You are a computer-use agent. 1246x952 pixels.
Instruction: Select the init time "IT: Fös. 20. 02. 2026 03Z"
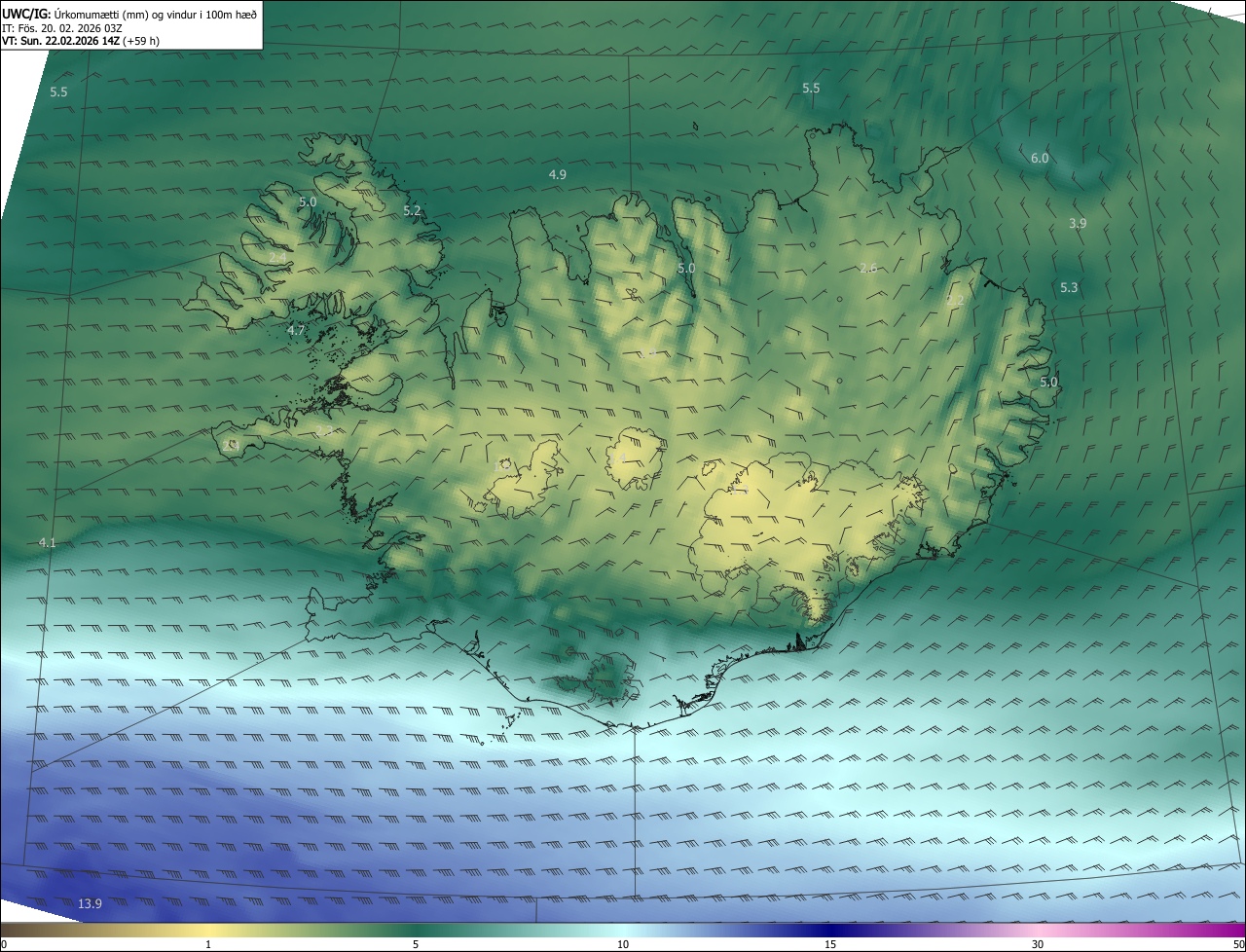62,28
